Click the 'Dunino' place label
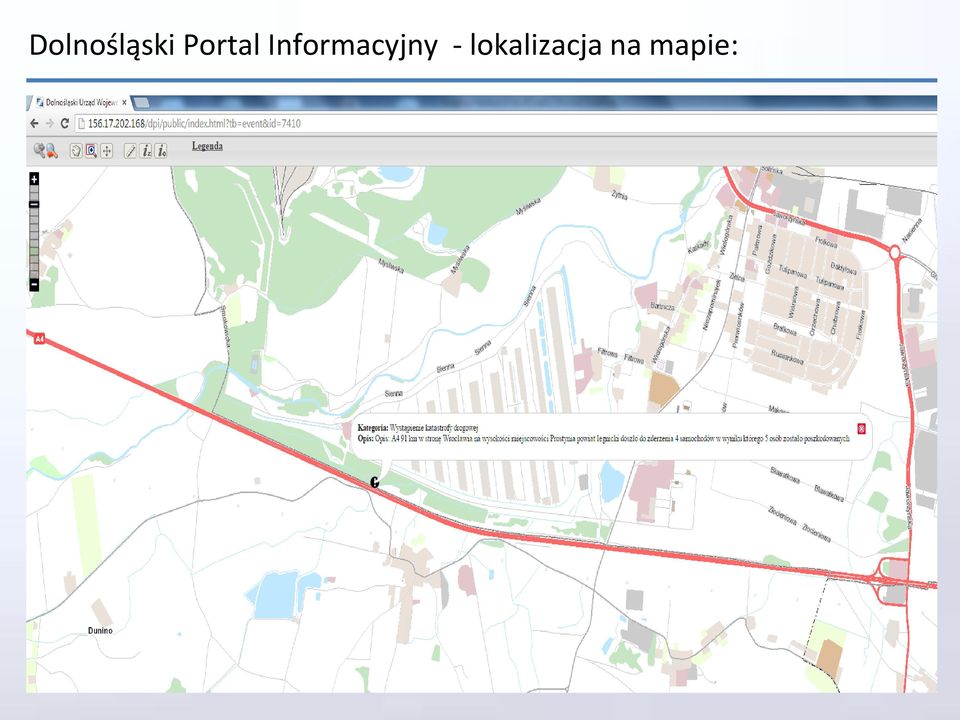 coord(100,630)
